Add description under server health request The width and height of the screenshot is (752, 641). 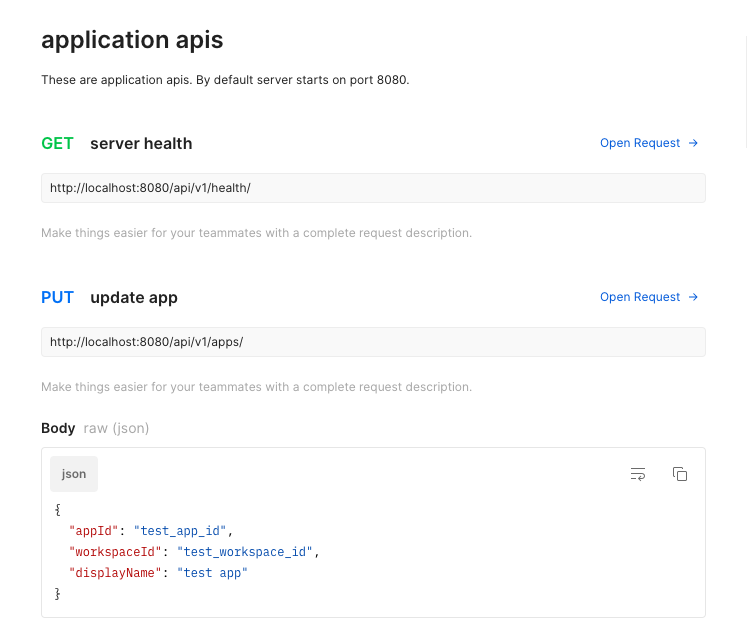(x=256, y=233)
